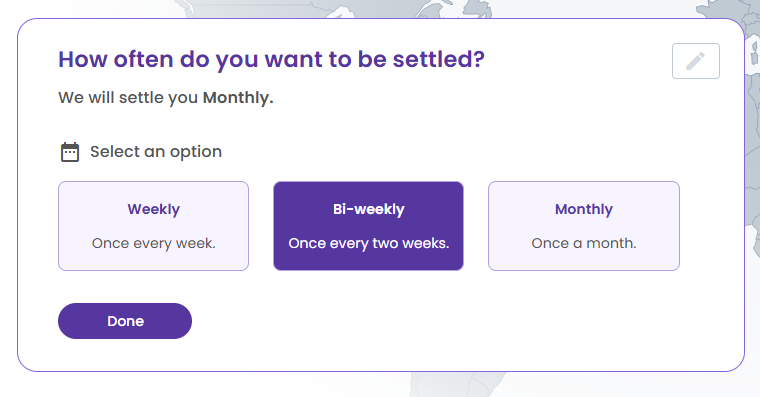Click the 'Monthly' title inside the option card

(584, 209)
